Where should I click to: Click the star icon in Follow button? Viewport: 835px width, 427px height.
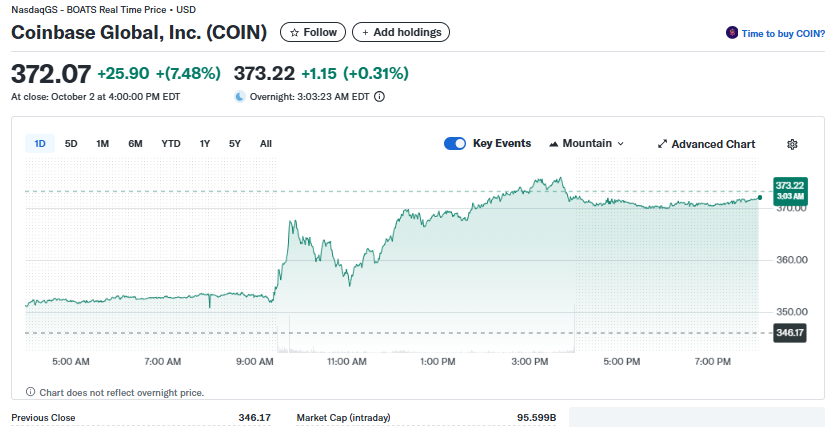coord(294,33)
